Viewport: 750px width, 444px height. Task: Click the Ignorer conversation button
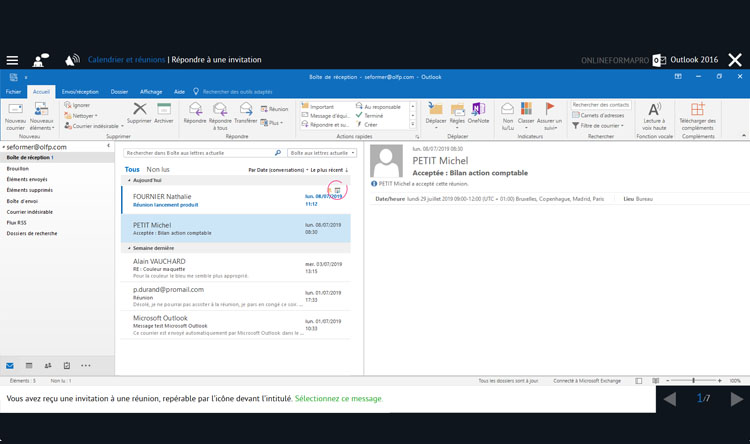(x=77, y=105)
